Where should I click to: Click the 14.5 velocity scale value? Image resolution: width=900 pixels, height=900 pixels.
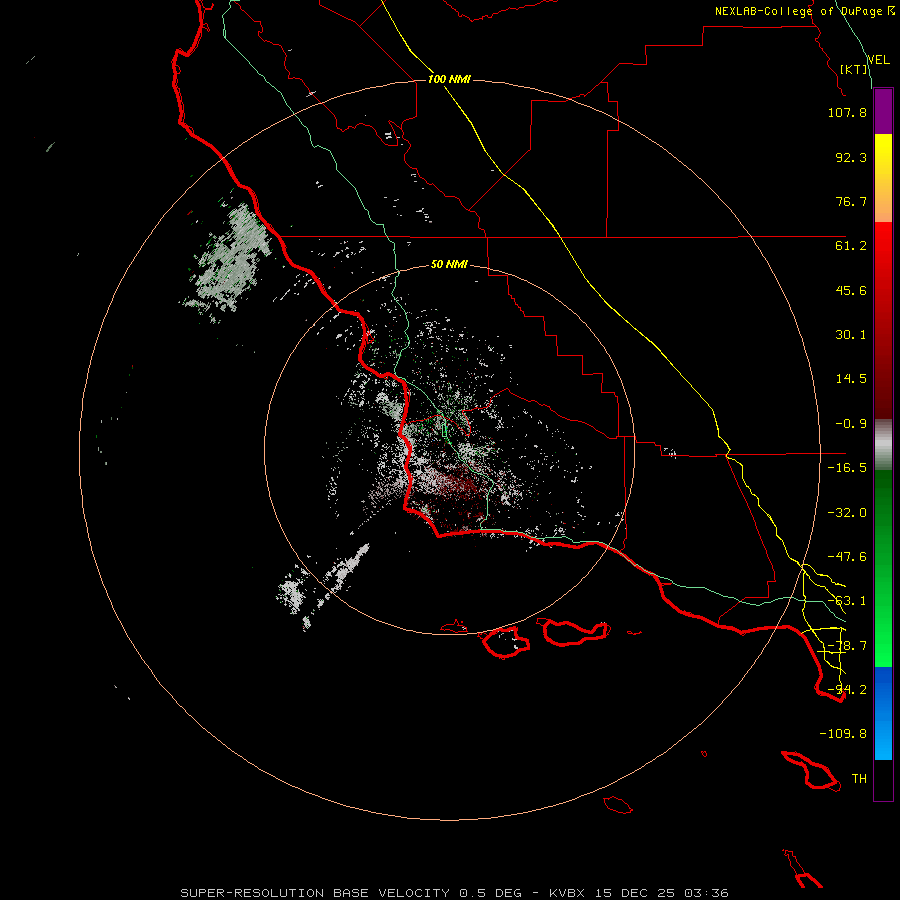point(851,379)
